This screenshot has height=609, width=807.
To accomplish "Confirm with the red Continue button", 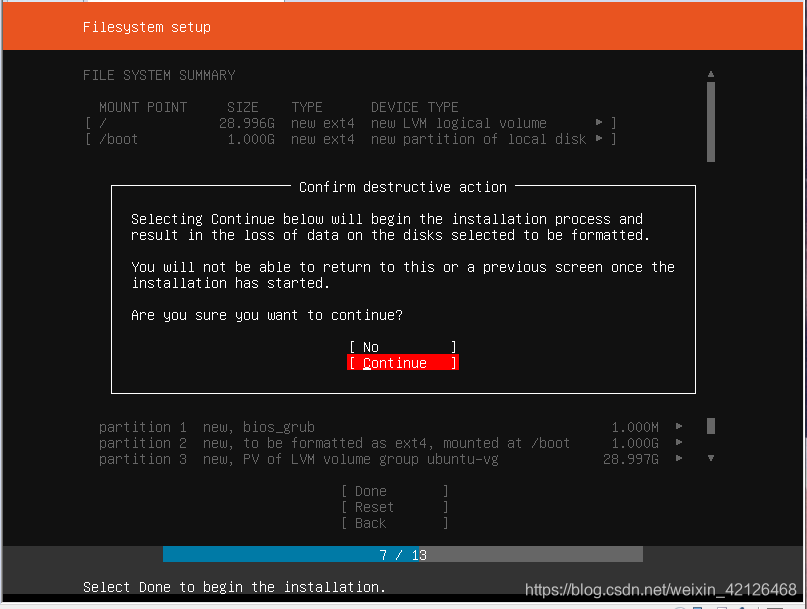I will (x=402, y=363).
